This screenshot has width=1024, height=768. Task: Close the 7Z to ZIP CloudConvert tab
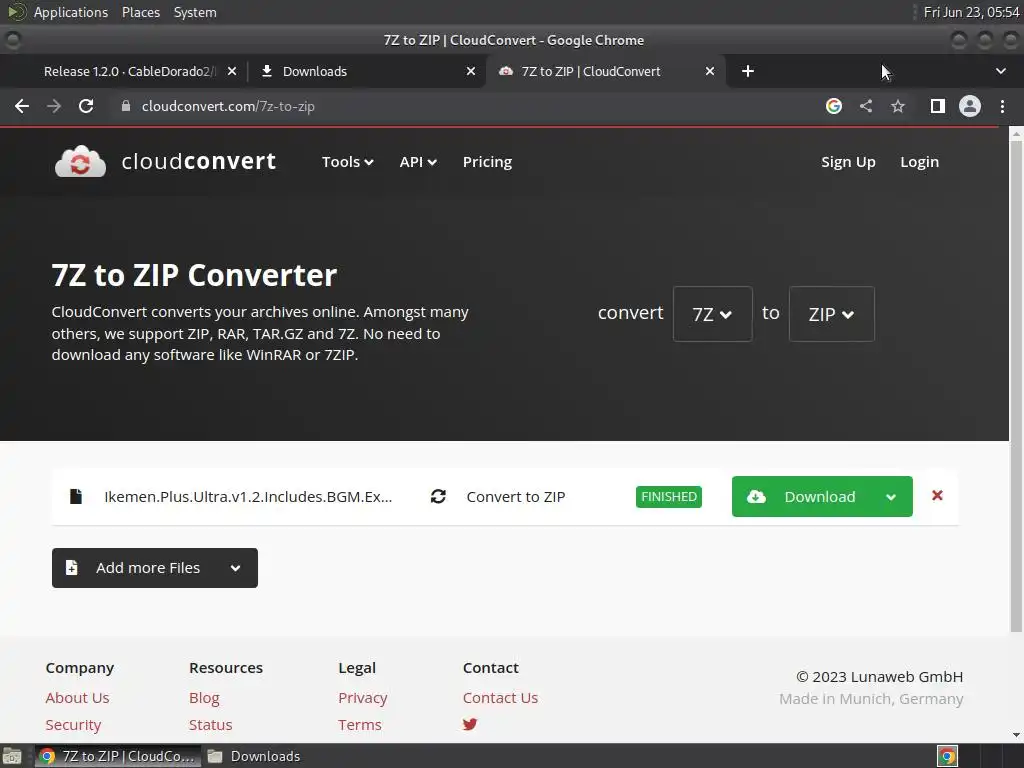point(710,71)
